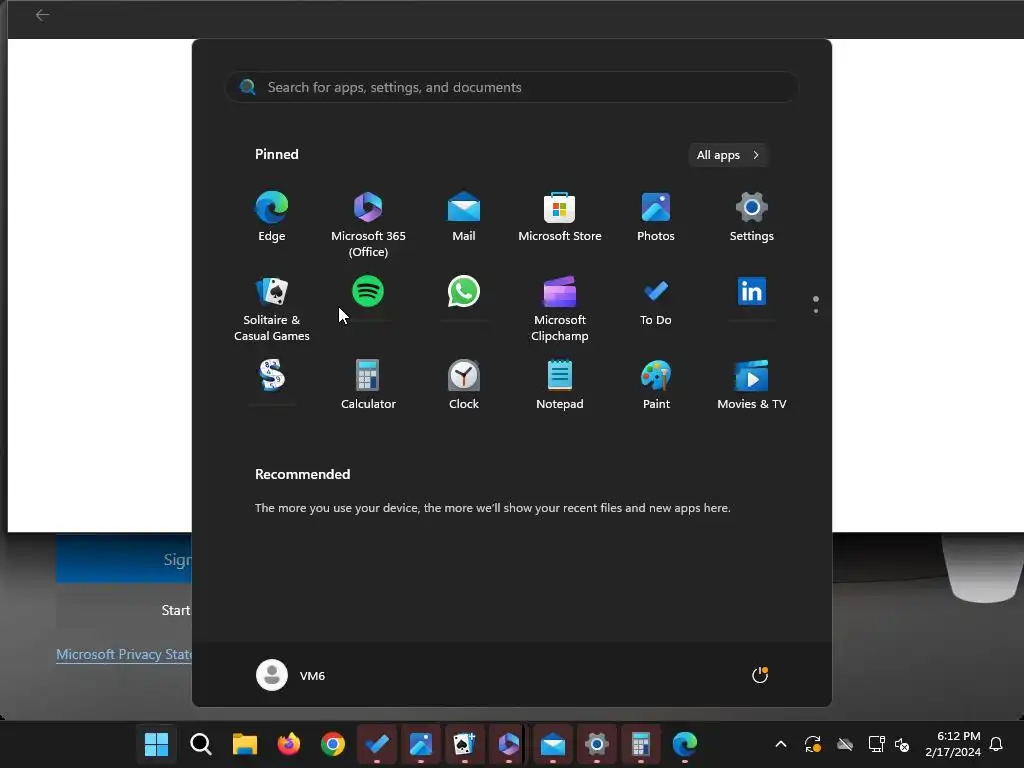Open the pinned Paint app

[x=656, y=385]
